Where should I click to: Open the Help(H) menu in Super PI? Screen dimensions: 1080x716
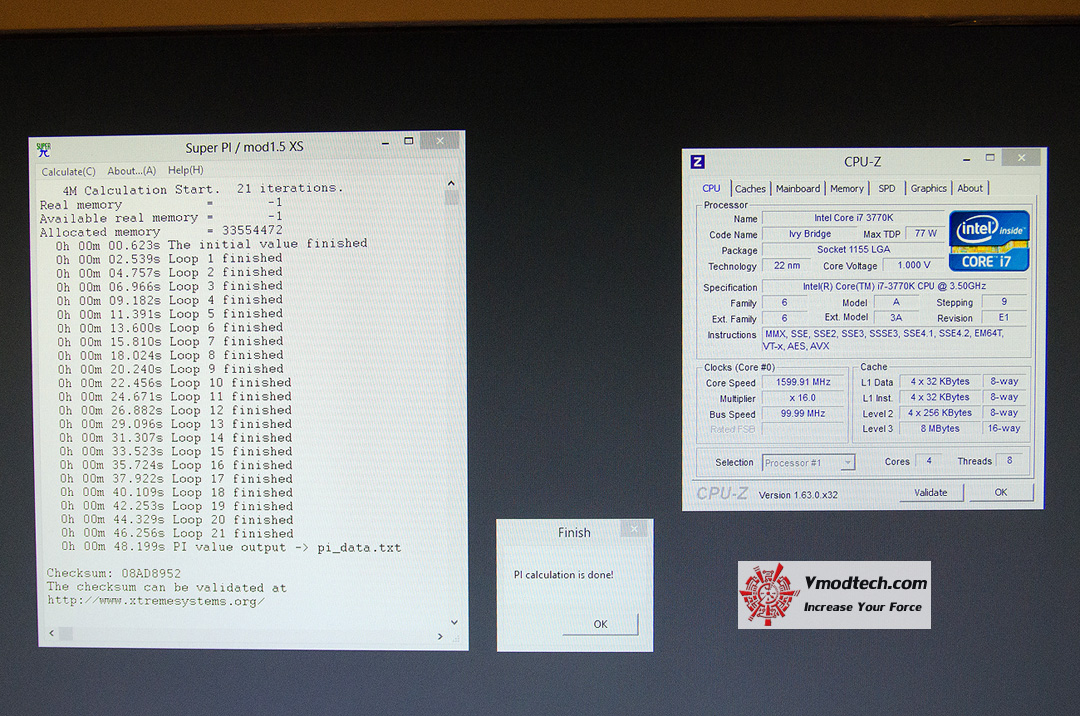tap(185, 170)
